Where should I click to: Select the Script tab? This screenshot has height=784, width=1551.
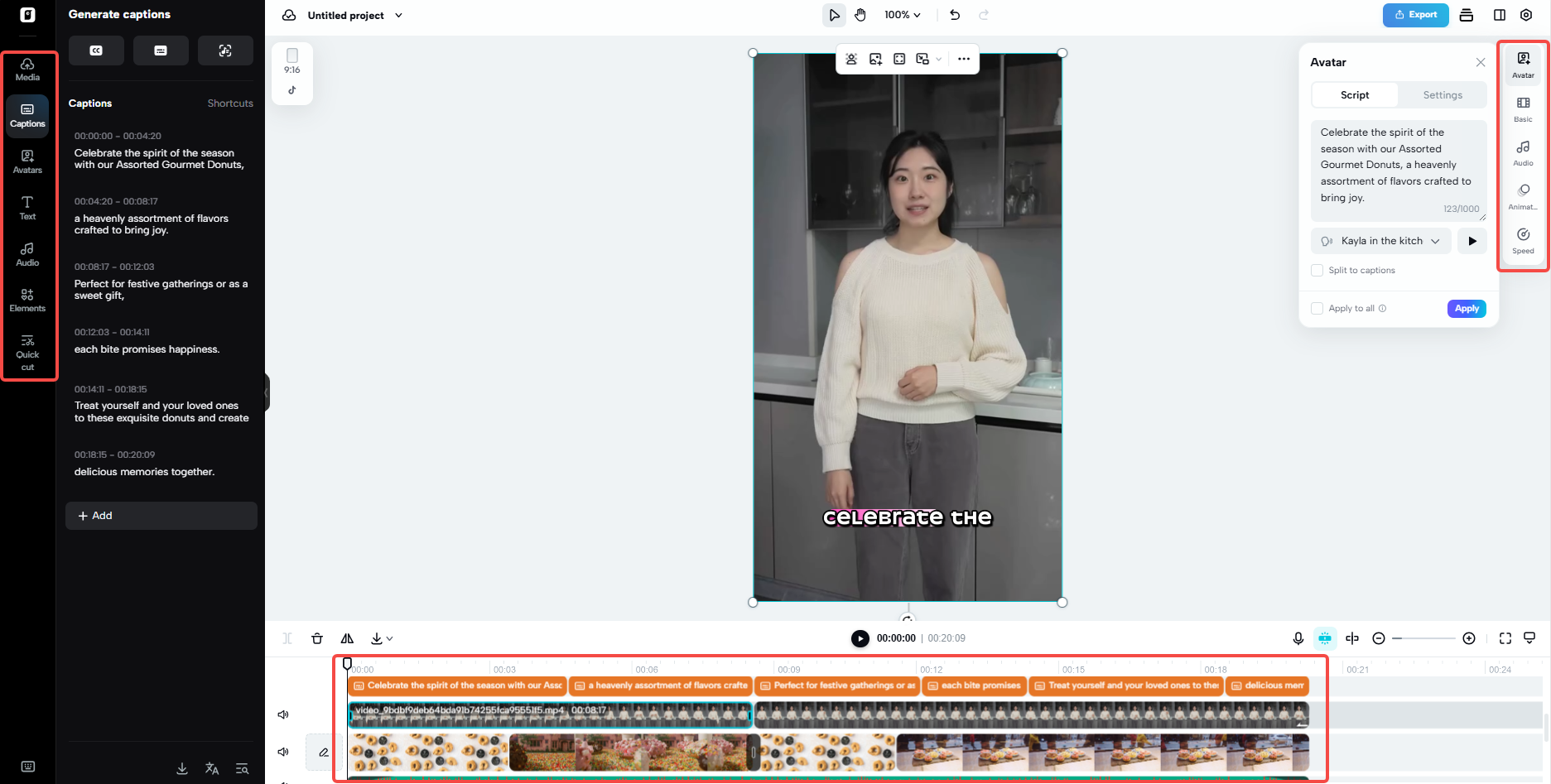pos(1354,94)
